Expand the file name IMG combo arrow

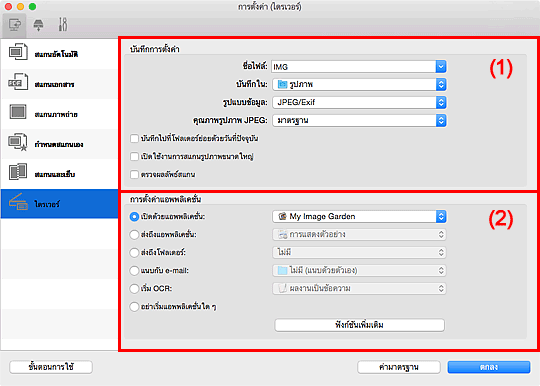441,66
